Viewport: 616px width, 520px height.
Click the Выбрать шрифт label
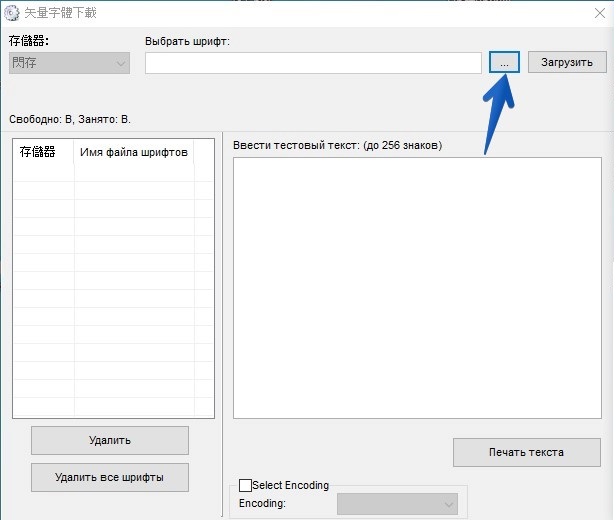click(x=187, y=41)
